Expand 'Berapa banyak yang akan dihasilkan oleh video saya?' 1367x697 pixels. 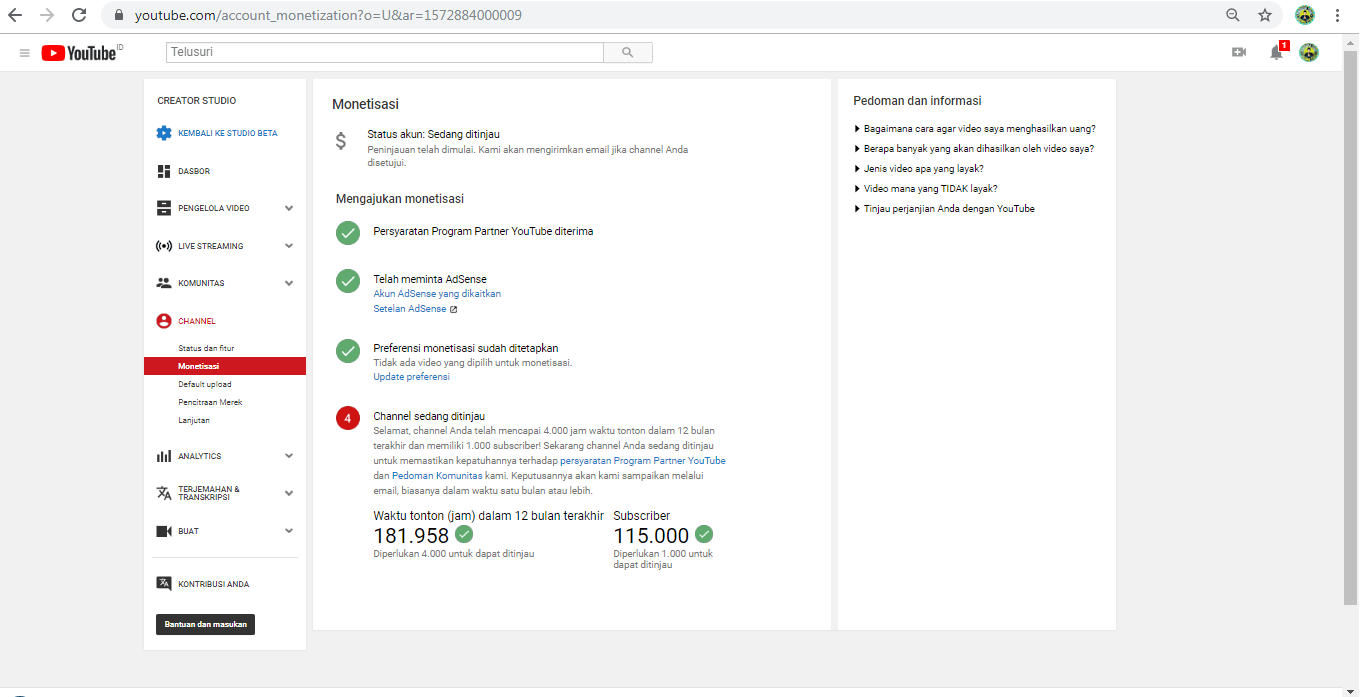[974, 148]
